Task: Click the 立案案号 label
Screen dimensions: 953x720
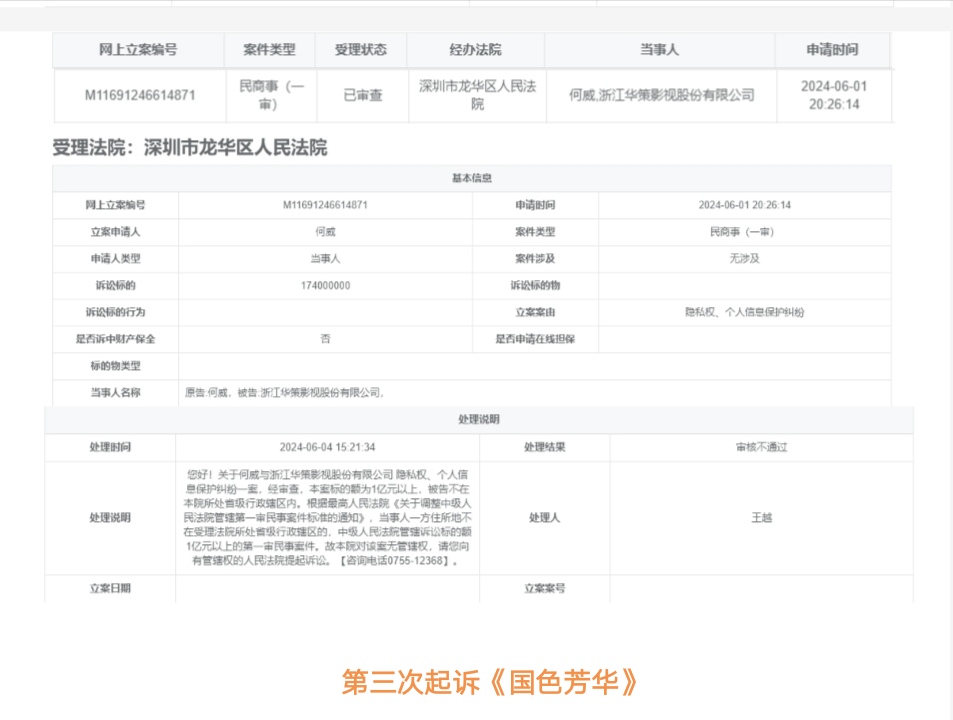Action: pyautogui.click(x=545, y=588)
